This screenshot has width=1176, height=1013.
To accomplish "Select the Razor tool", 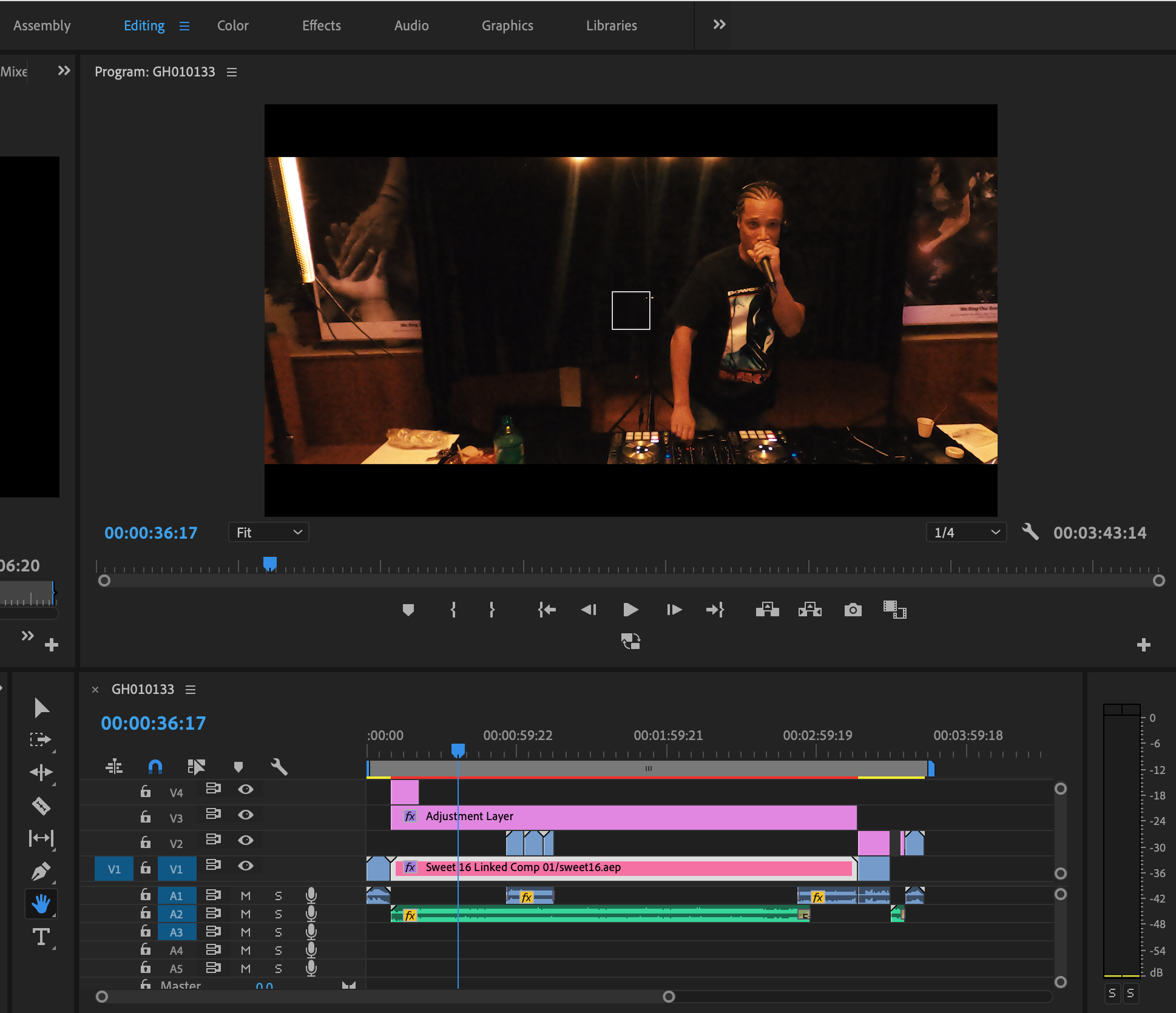I will click(x=41, y=806).
